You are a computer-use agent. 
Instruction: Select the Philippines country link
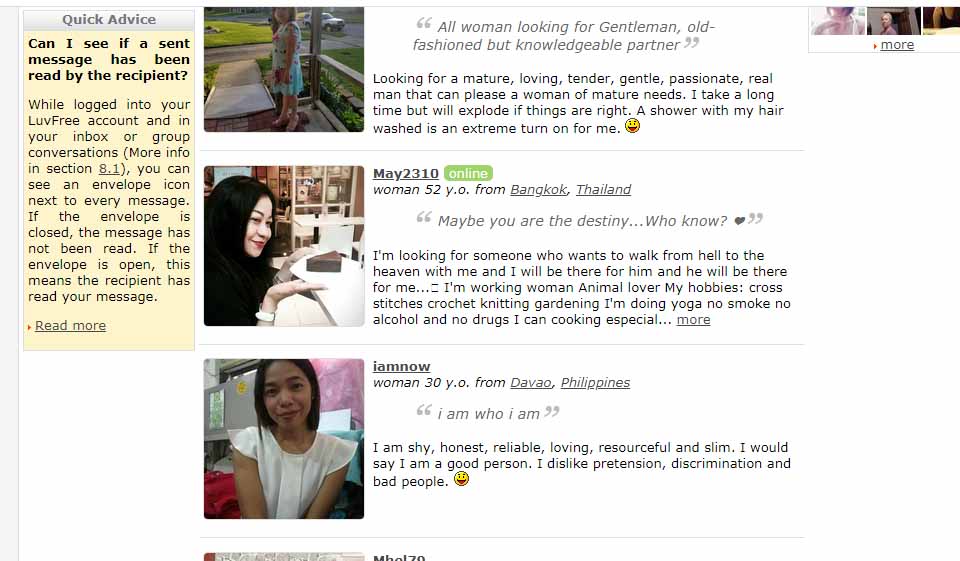(595, 383)
